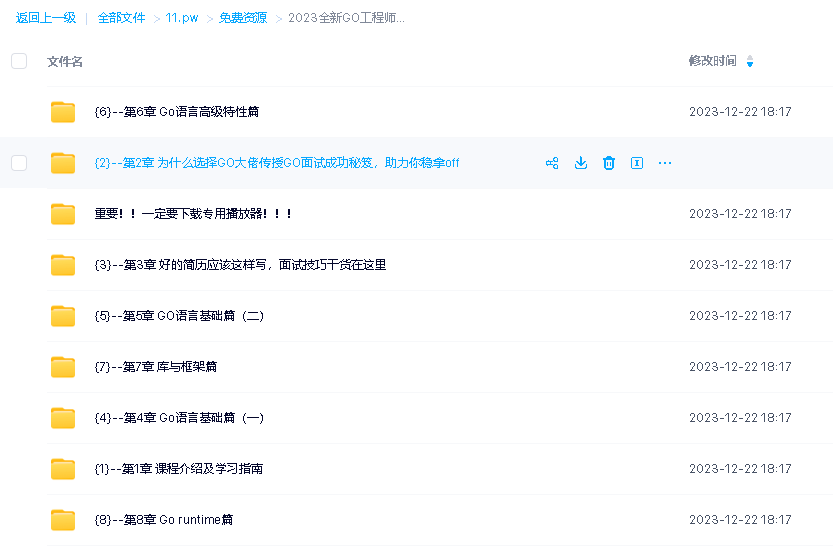Open the 第3章 好的简历应该这样写 folder name
Viewport: 833px width, 554px height.
click(x=240, y=265)
